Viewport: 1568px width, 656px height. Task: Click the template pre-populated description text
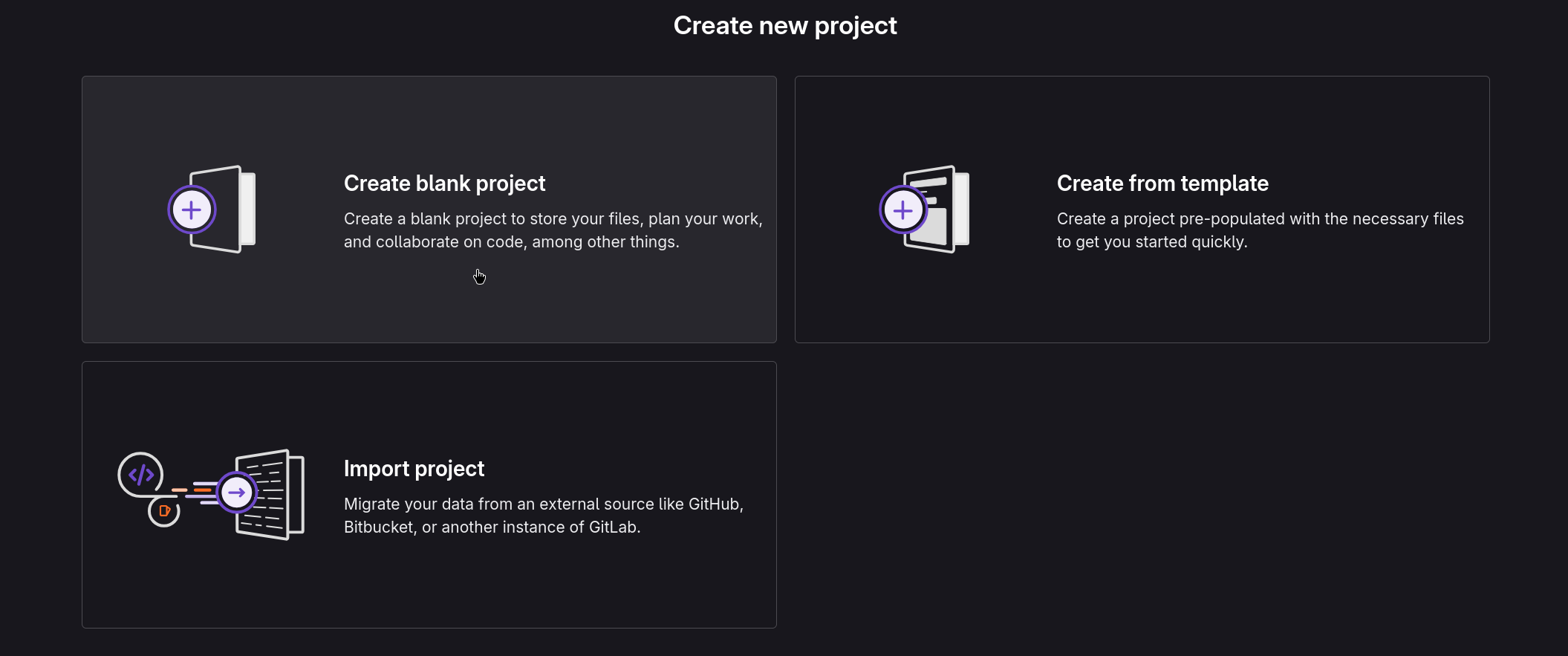point(1260,219)
